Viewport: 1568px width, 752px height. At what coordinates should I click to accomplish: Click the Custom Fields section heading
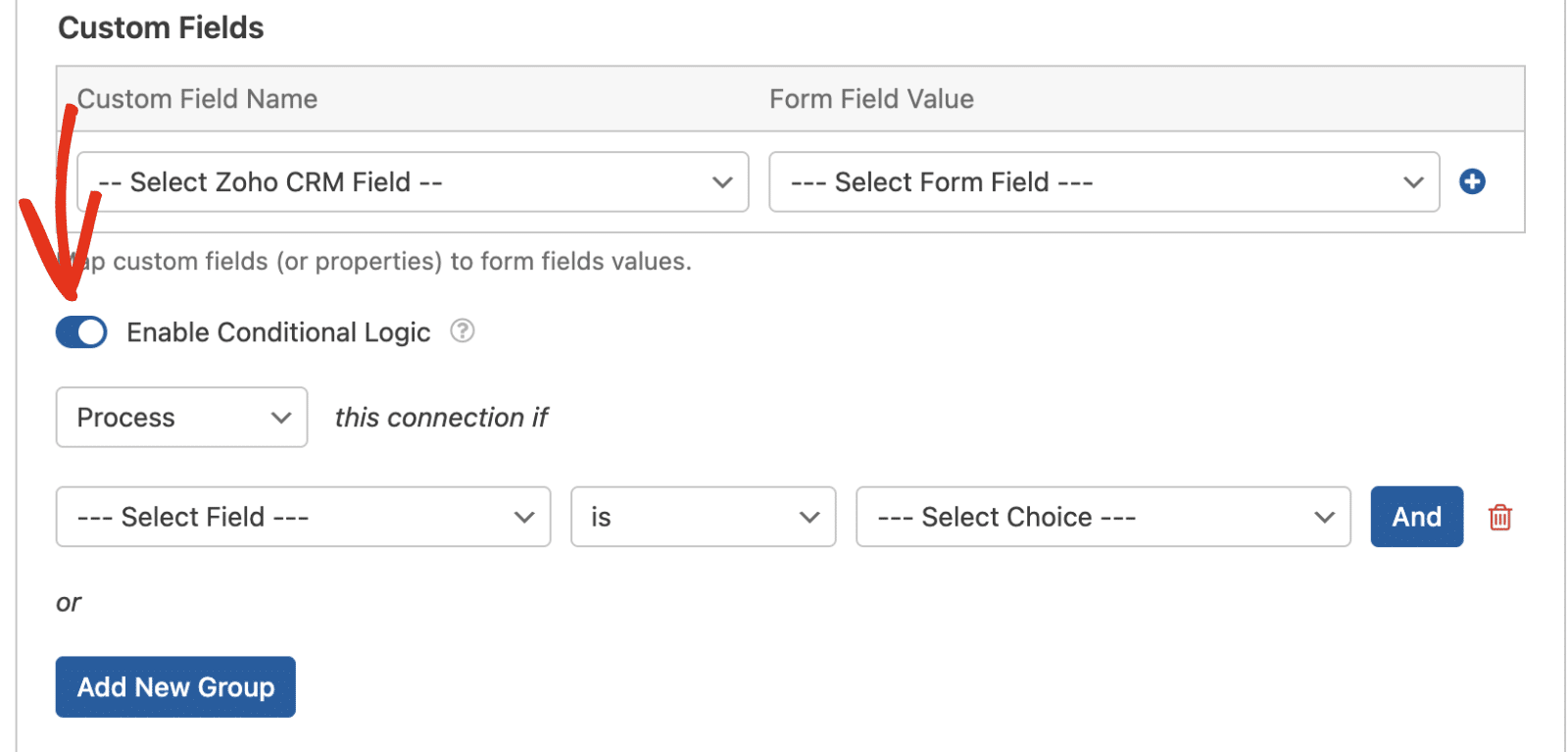(161, 27)
